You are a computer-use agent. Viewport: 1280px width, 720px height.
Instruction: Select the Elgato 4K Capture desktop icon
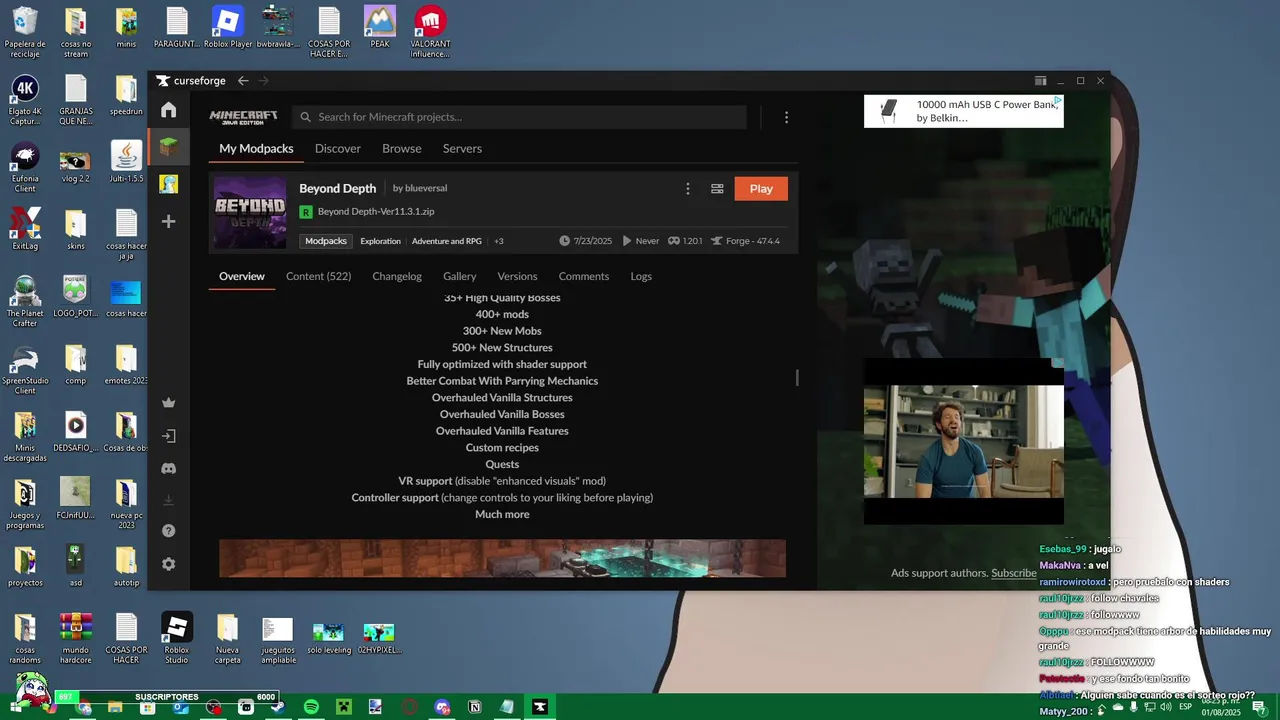pyautogui.click(x=25, y=100)
